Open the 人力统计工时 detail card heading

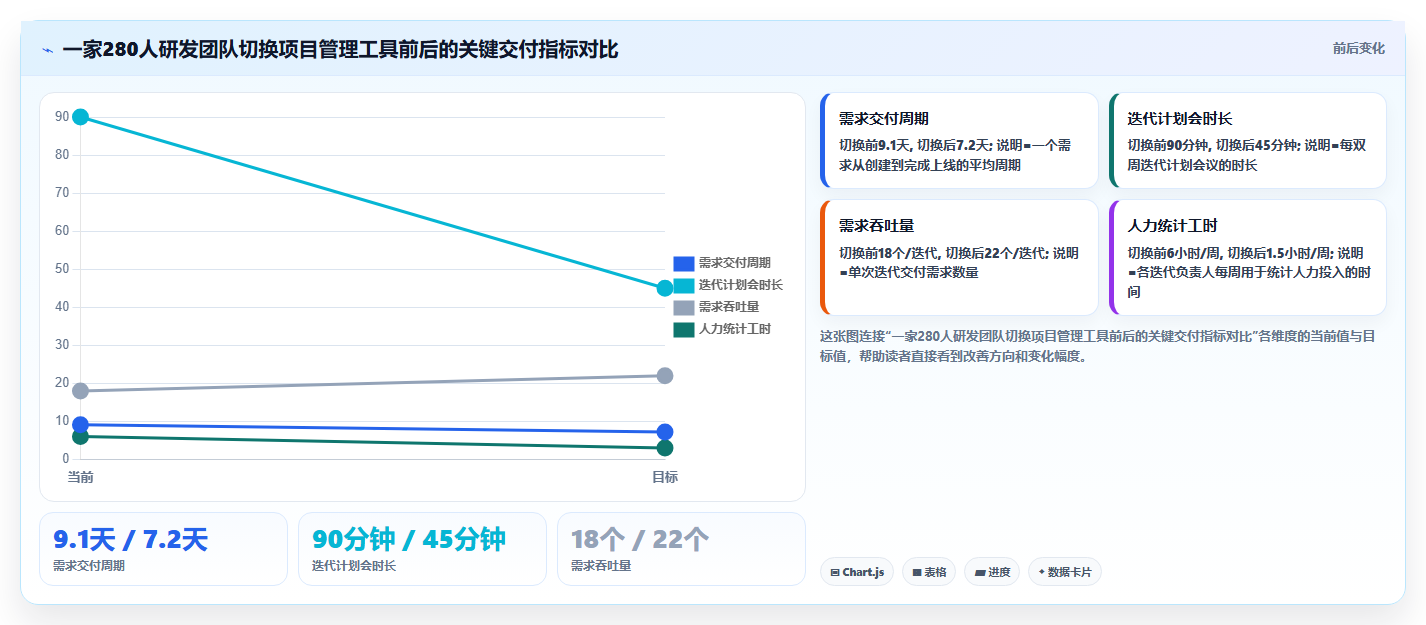(1173, 226)
